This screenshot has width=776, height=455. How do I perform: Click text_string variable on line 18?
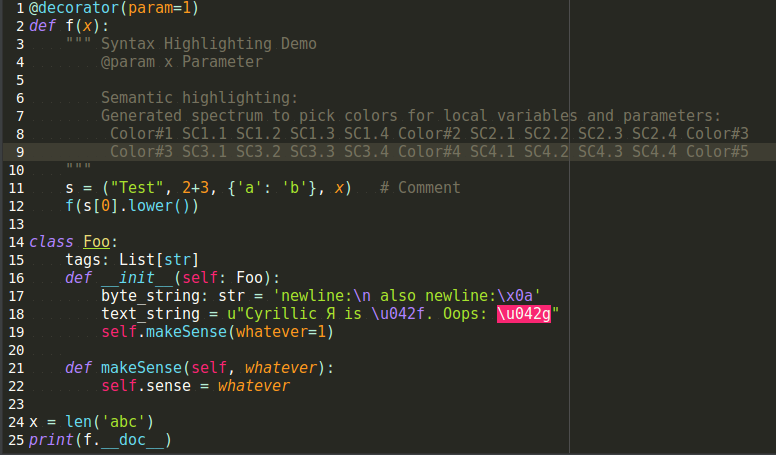coord(150,314)
